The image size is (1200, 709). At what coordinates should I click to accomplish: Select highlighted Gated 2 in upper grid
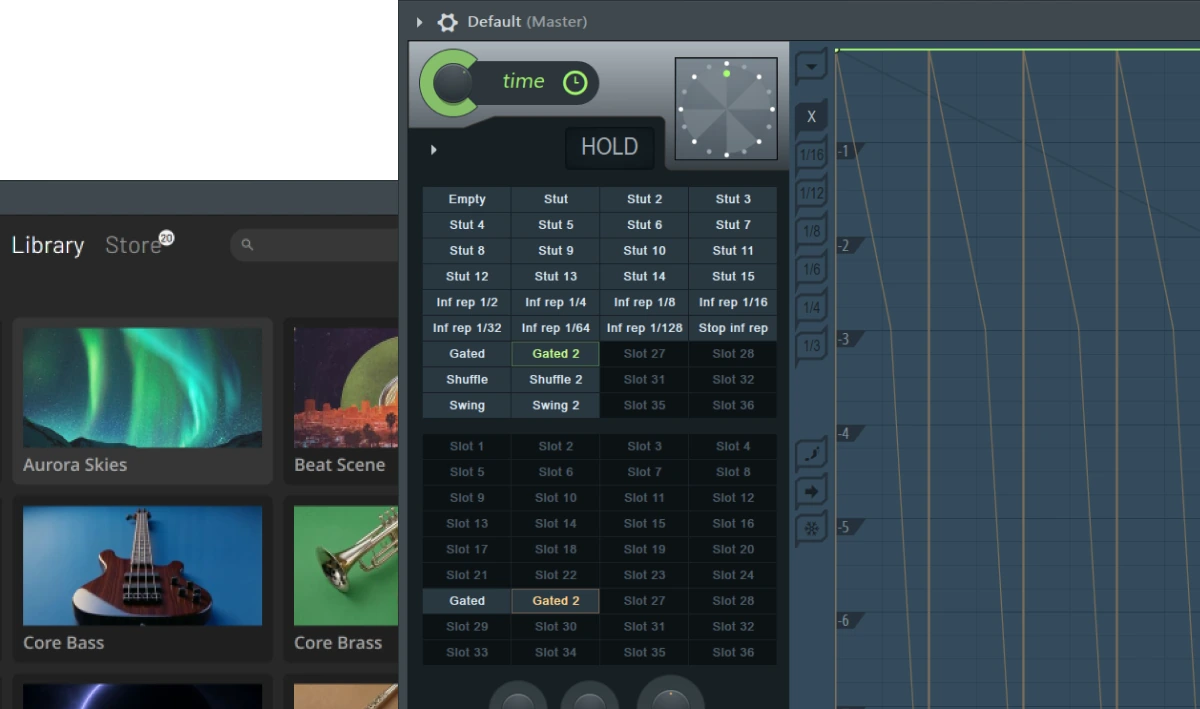[x=556, y=354]
